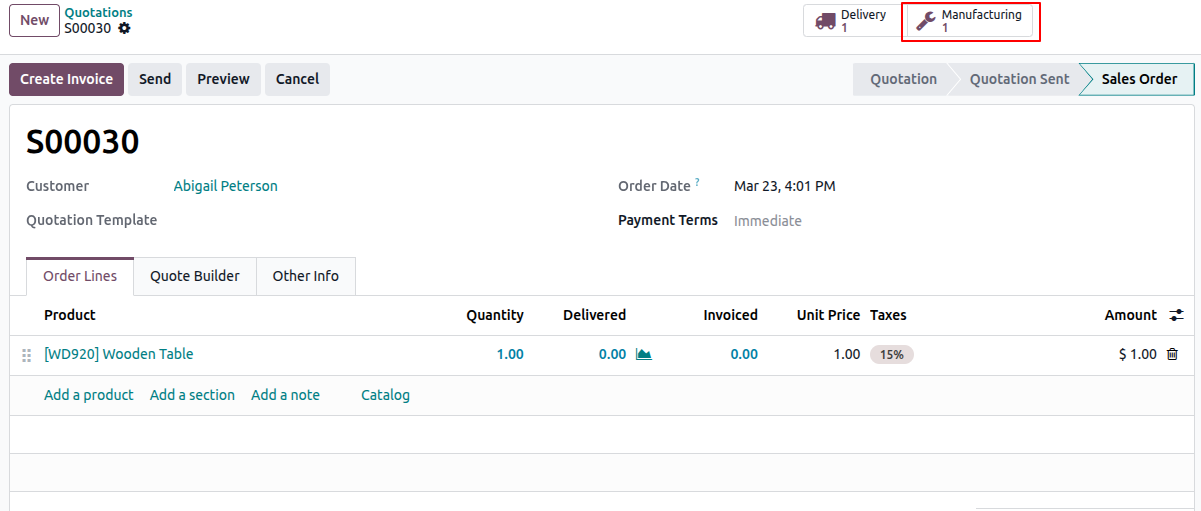Switch to the Other Info tab

click(x=306, y=276)
